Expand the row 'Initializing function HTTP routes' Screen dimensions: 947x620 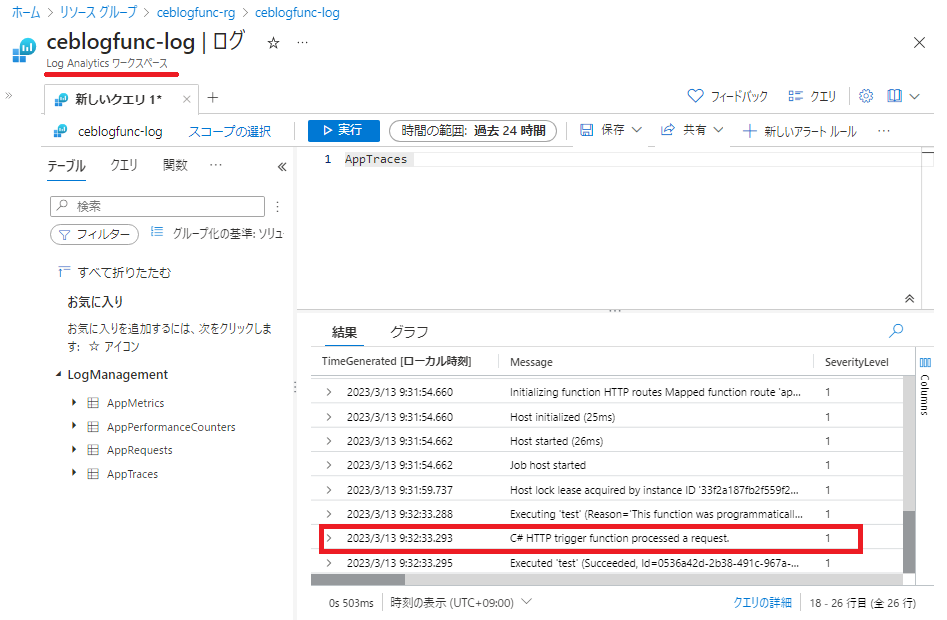tap(329, 392)
